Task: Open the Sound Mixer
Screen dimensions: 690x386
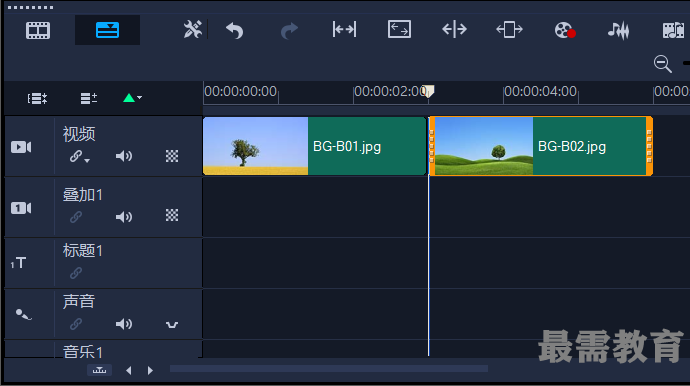Action: 619,30
